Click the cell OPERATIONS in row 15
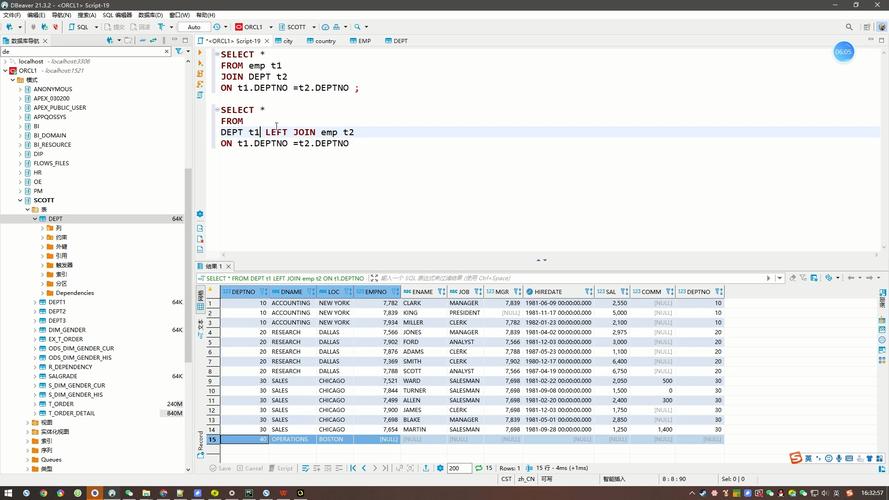Image resolution: width=889 pixels, height=500 pixels. 293,439
